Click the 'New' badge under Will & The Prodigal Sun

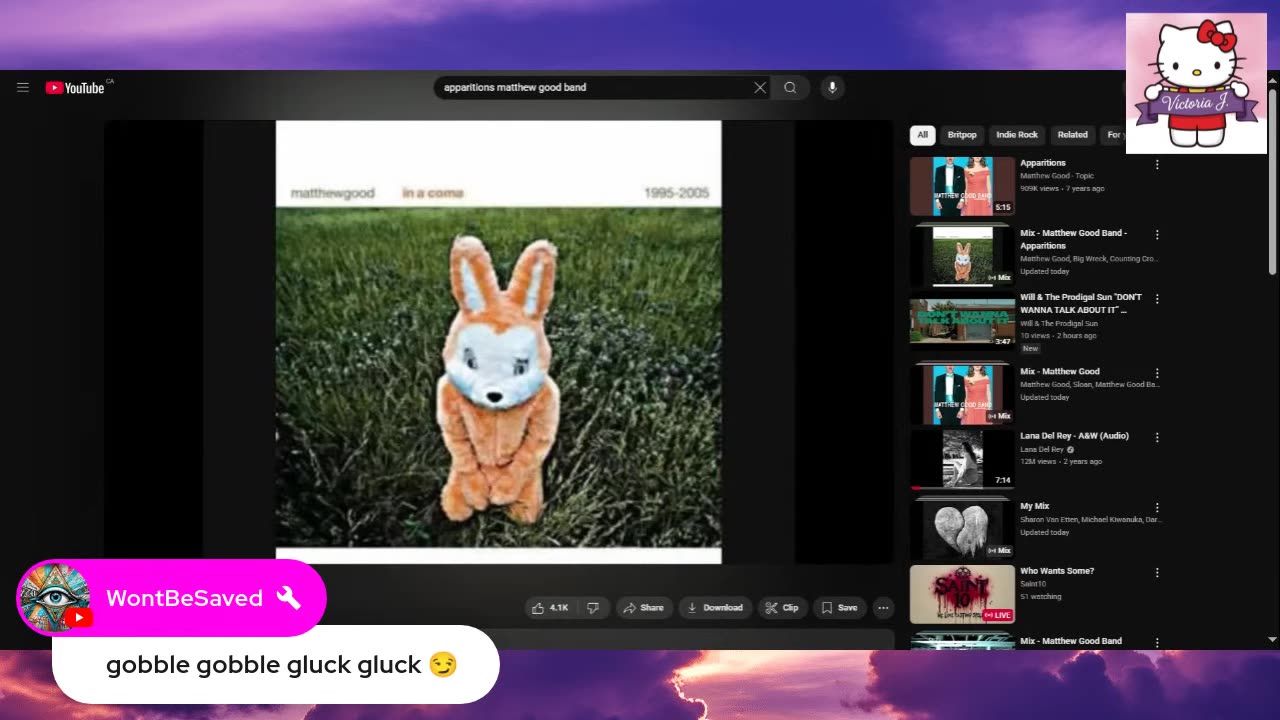click(x=1030, y=348)
